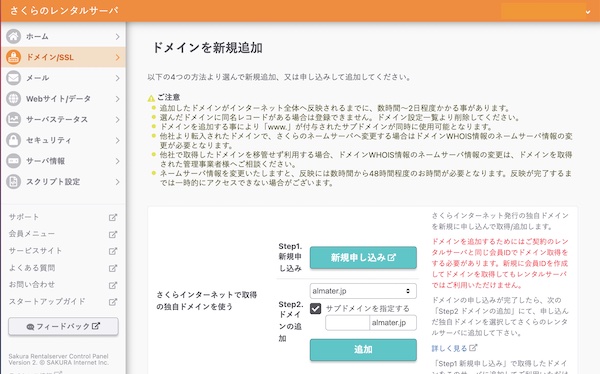Click the サーバステータス chart icon
Screen dimensions: 600x374
tap(13, 119)
